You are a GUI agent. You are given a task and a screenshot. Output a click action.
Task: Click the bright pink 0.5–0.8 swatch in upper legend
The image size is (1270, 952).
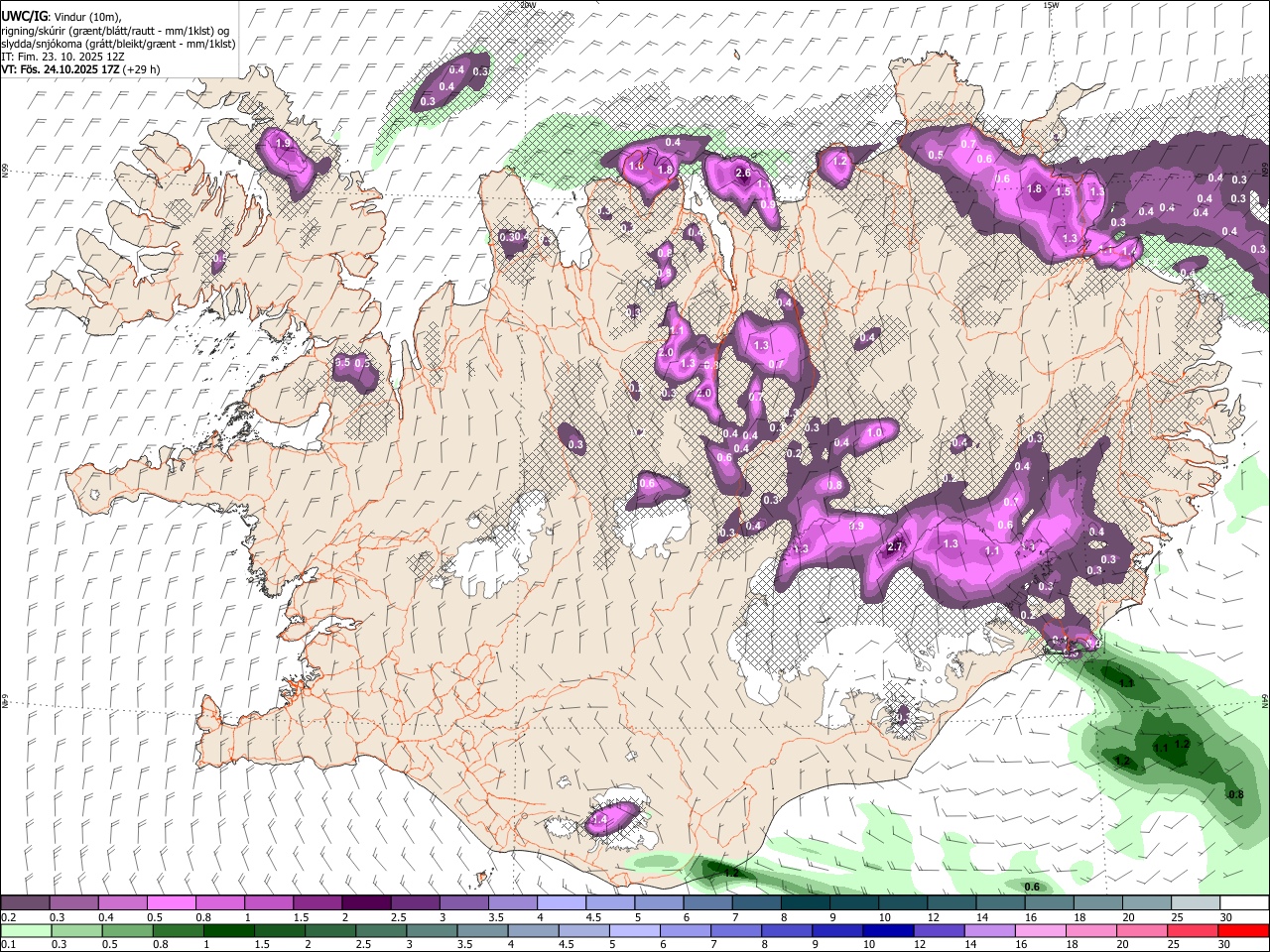[172, 903]
